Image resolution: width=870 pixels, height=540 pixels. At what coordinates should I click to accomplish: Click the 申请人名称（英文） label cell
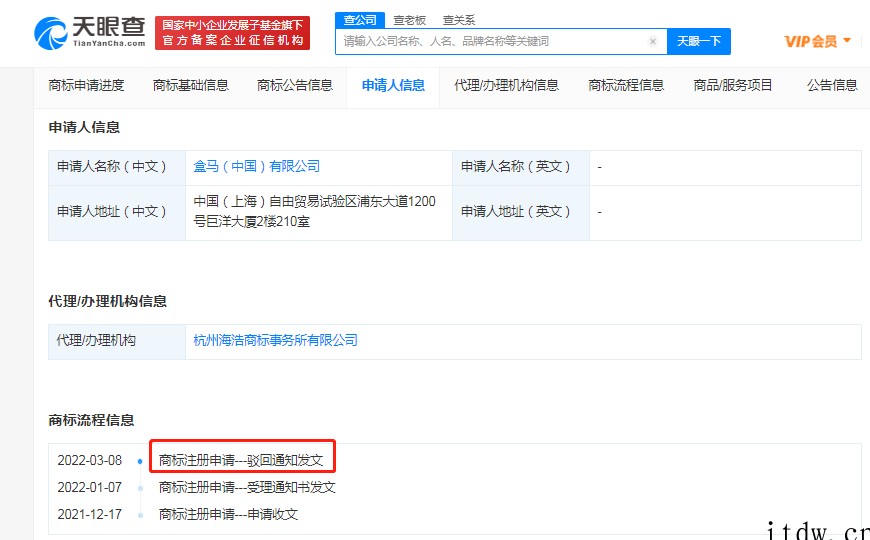click(521, 166)
